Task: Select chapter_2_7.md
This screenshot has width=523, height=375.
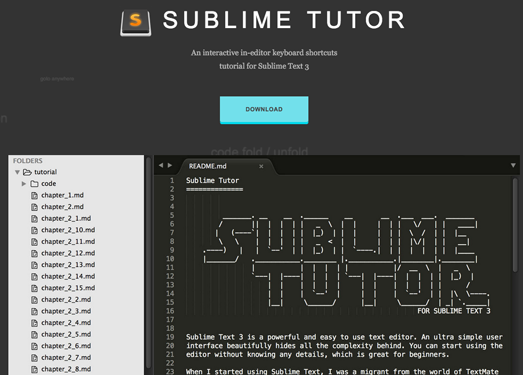Action: [66, 358]
